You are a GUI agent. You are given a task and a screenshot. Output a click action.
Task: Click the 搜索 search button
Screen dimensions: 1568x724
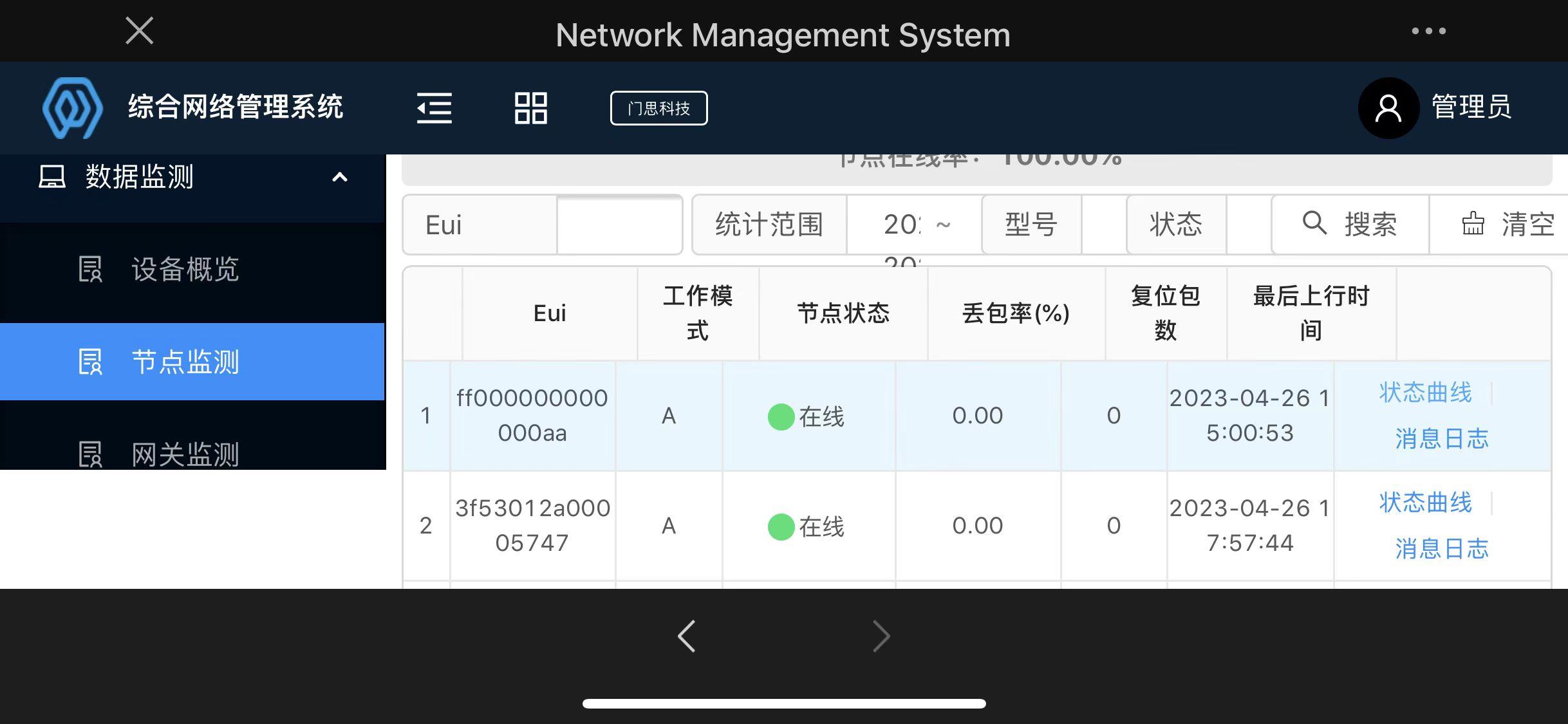(1350, 225)
